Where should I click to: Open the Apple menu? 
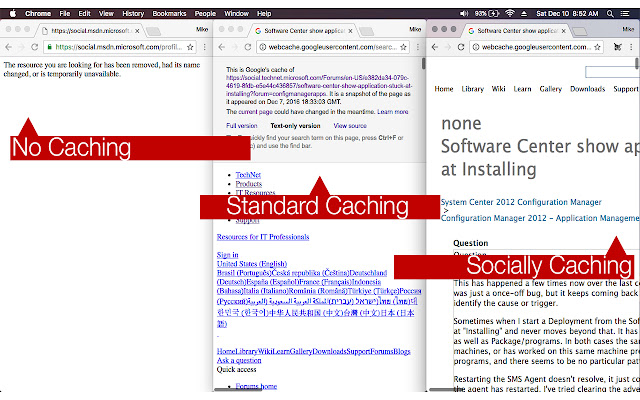[13, 13]
